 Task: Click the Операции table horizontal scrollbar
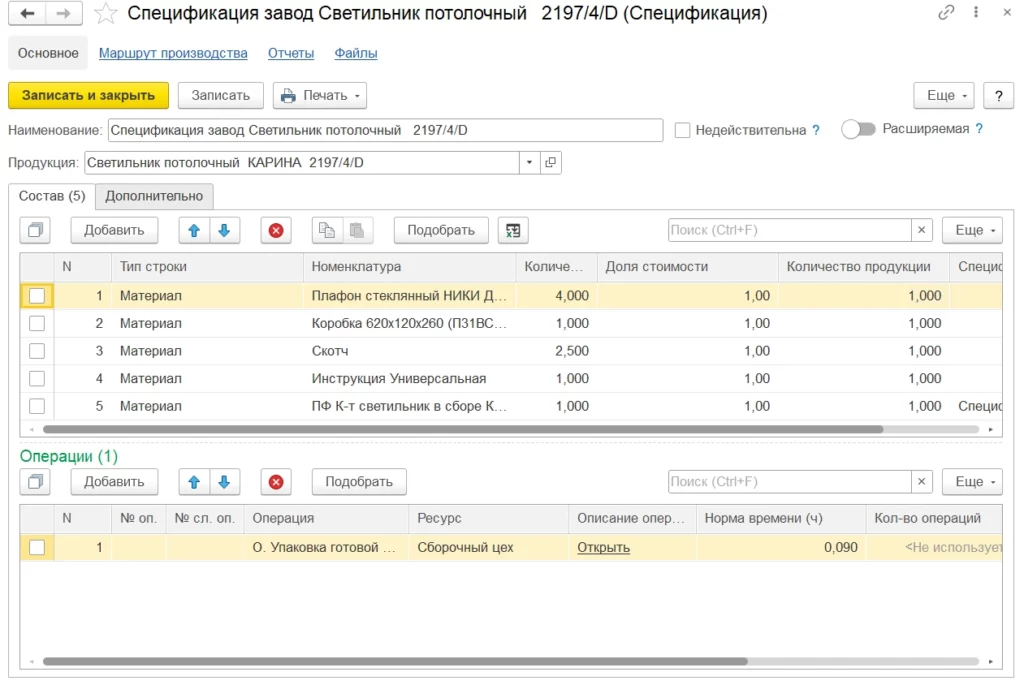395,661
